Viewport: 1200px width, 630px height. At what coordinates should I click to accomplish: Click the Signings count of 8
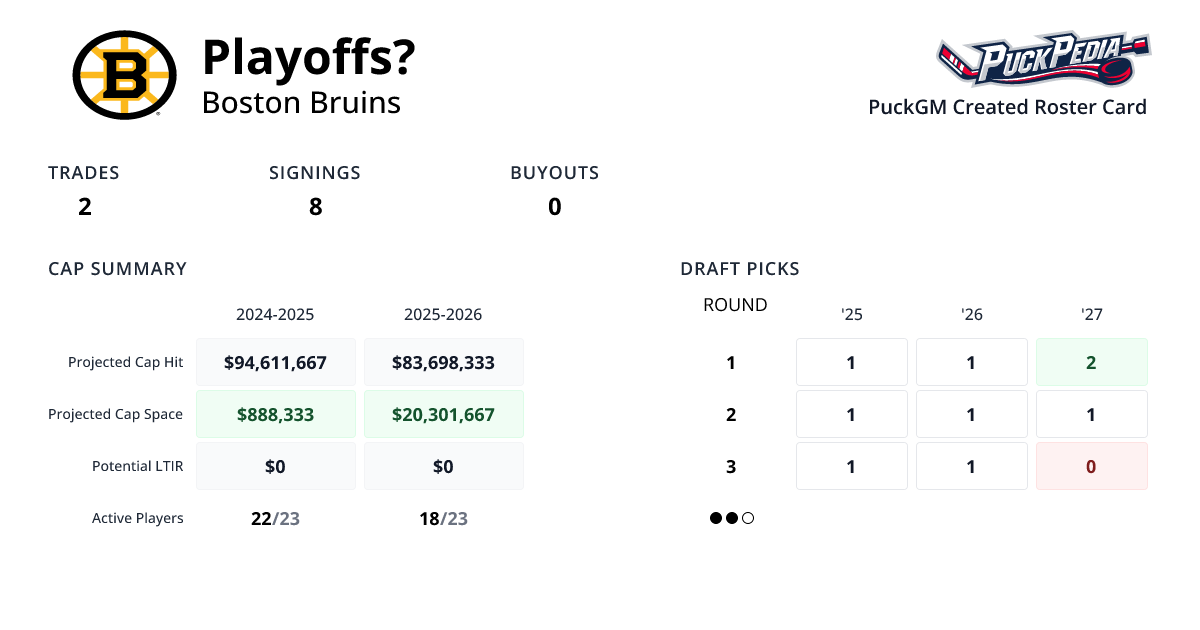tap(316, 207)
